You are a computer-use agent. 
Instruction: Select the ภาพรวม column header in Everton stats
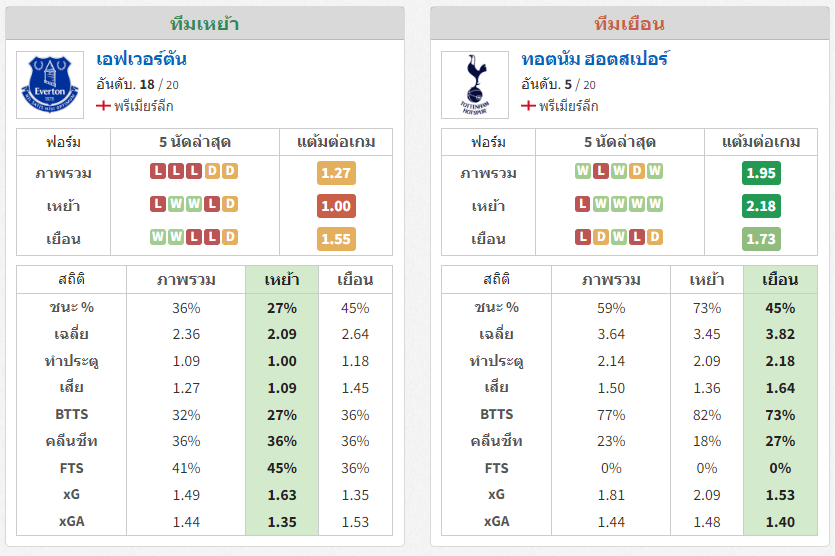tap(186, 280)
